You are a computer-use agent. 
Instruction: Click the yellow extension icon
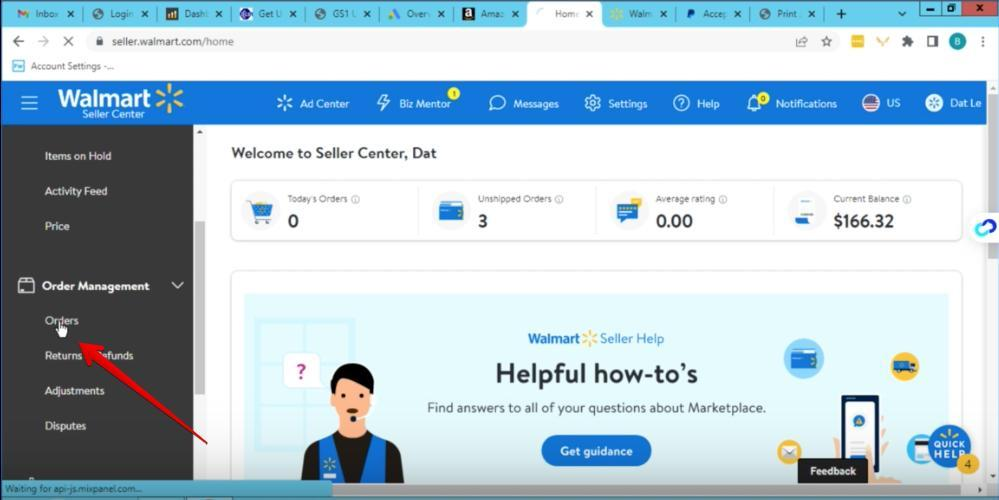click(858, 41)
